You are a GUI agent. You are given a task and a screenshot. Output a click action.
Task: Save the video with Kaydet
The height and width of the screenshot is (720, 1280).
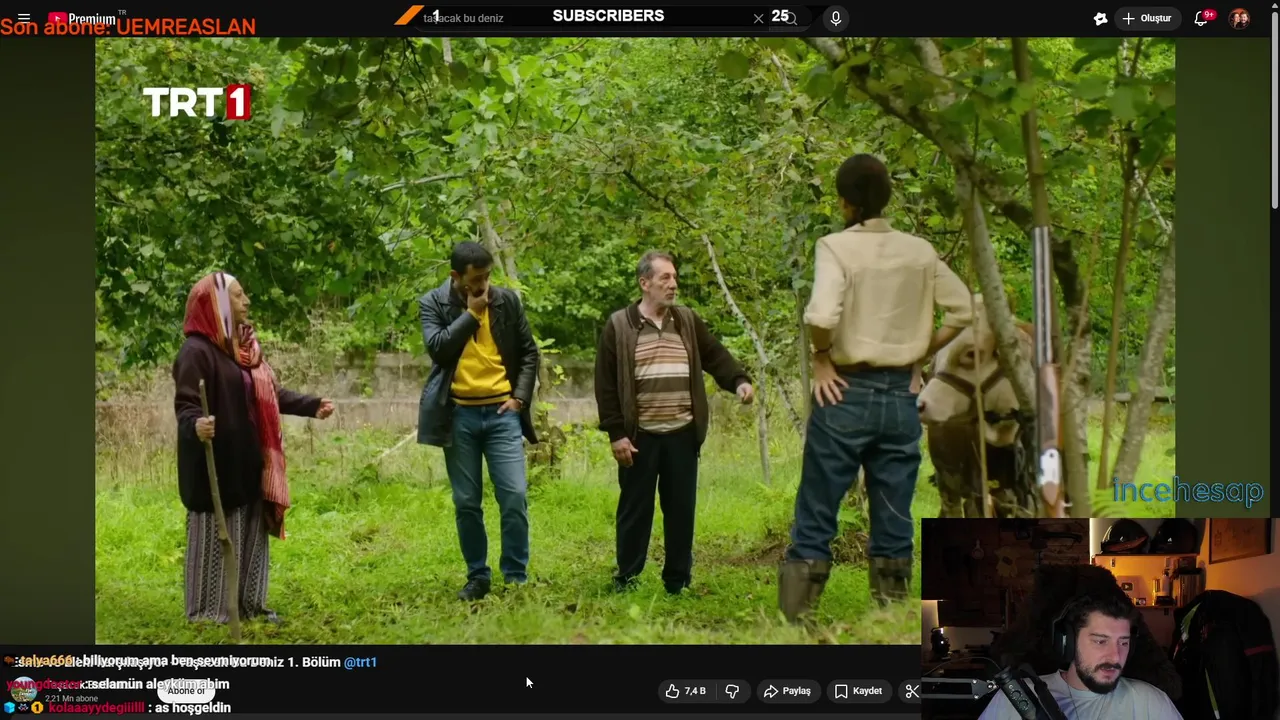coord(858,691)
